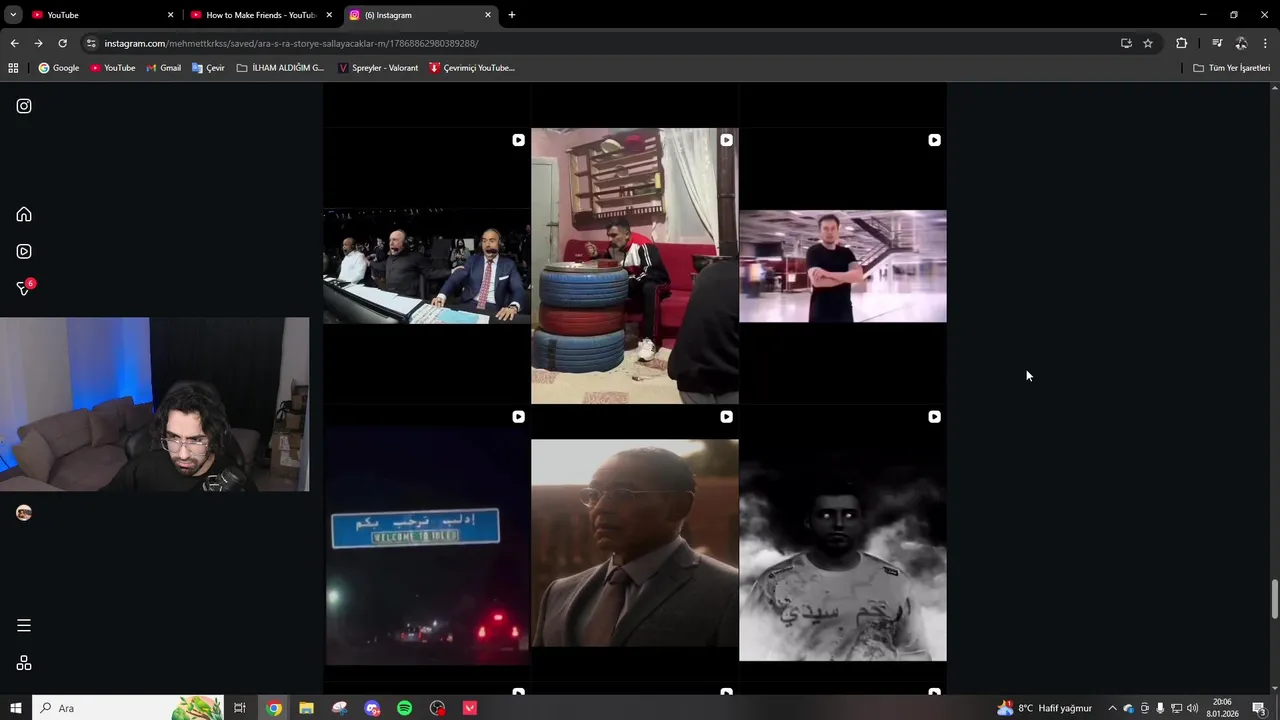Open OBS Studio from the taskbar

437,708
